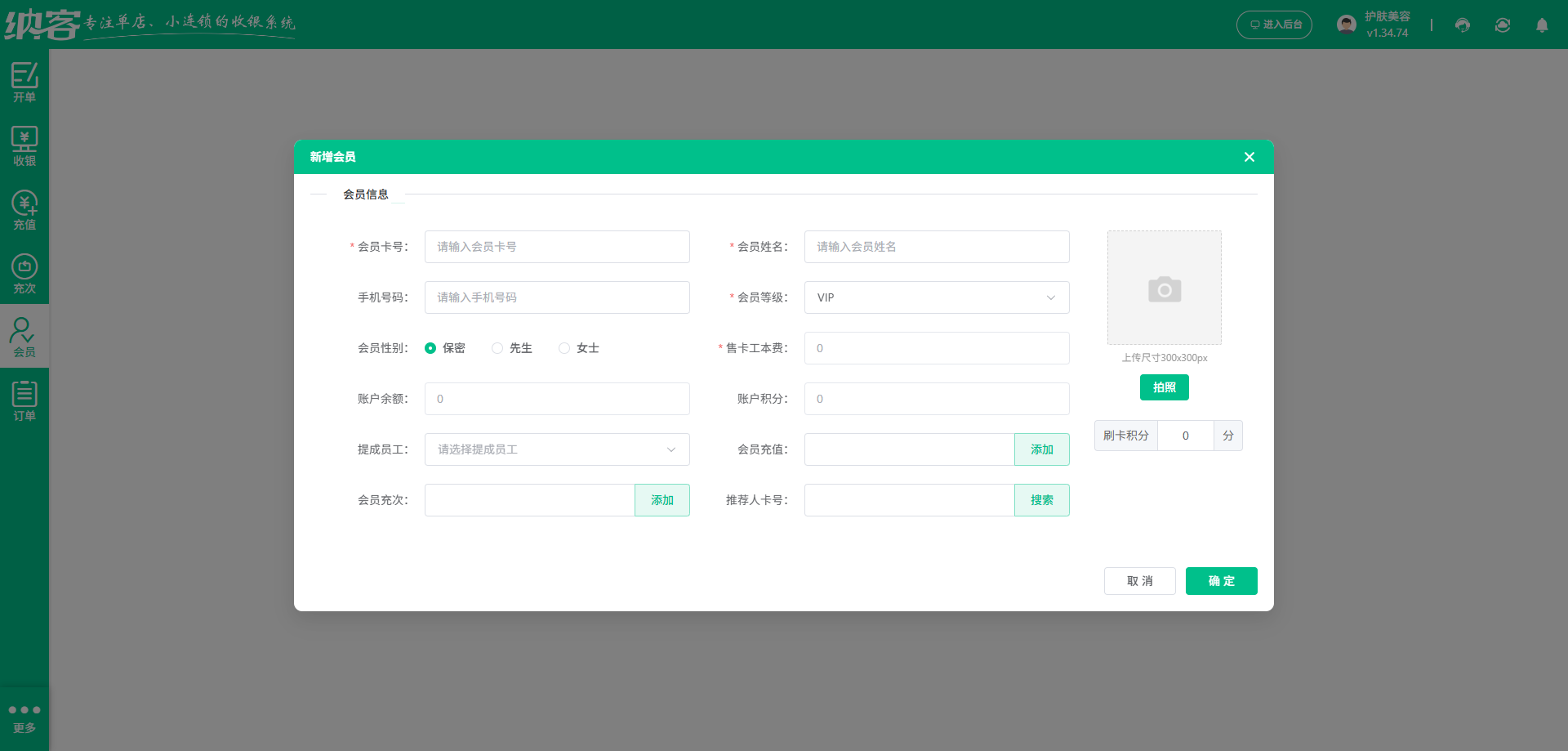Open notifications bell icon
Viewport: 1568px width, 751px height.
click(x=1542, y=25)
